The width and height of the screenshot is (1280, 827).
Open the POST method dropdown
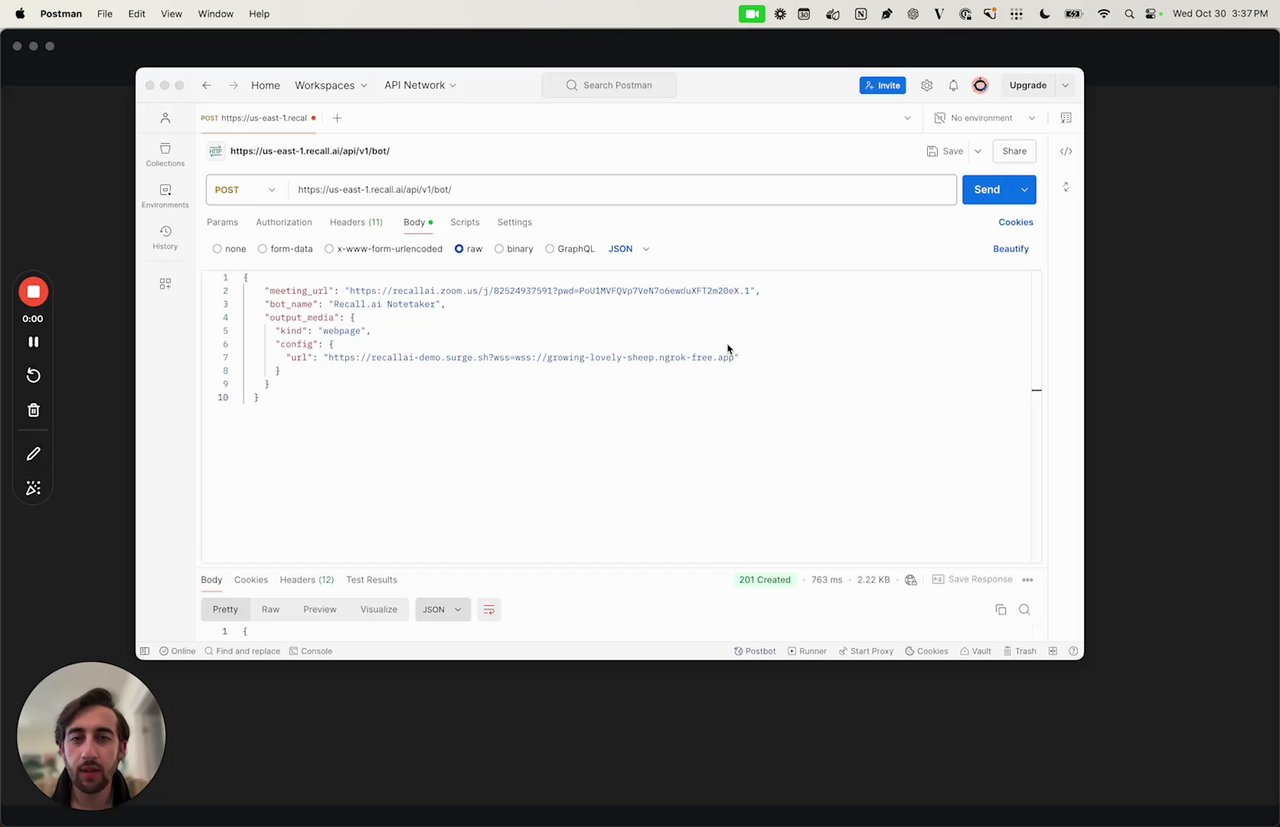click(246, 190)
